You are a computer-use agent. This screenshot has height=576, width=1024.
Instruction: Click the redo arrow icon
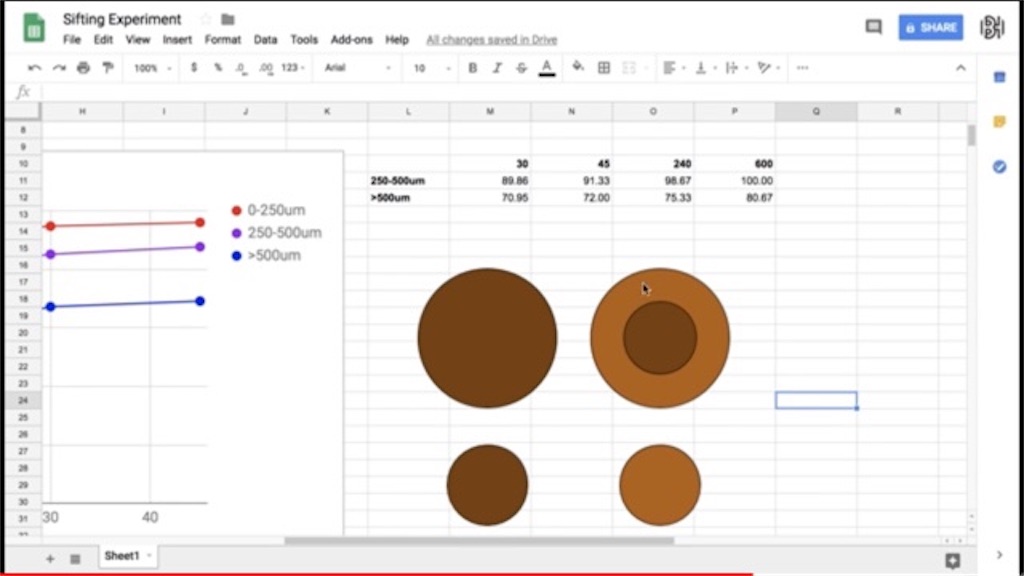pyautogui.click(x=59, y=68)
